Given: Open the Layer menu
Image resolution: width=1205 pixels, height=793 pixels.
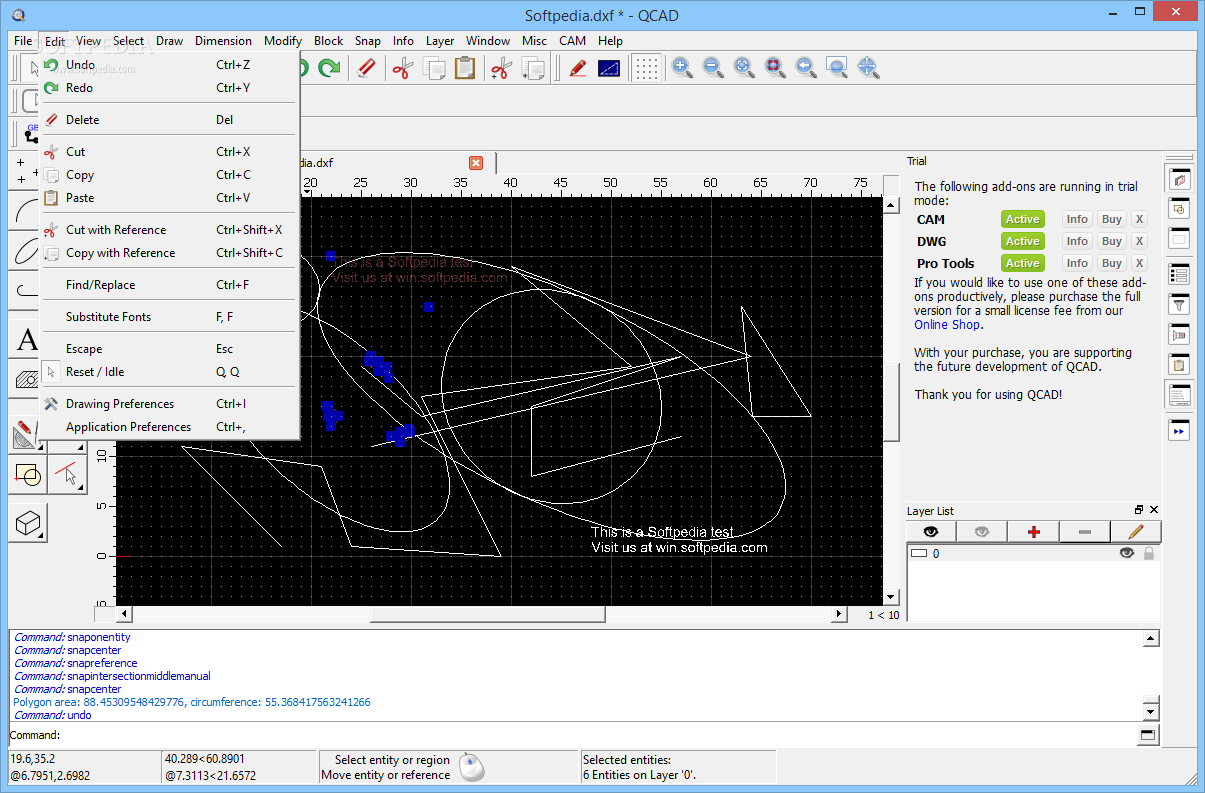Looking at the screenshot, I should pos(440,41).
